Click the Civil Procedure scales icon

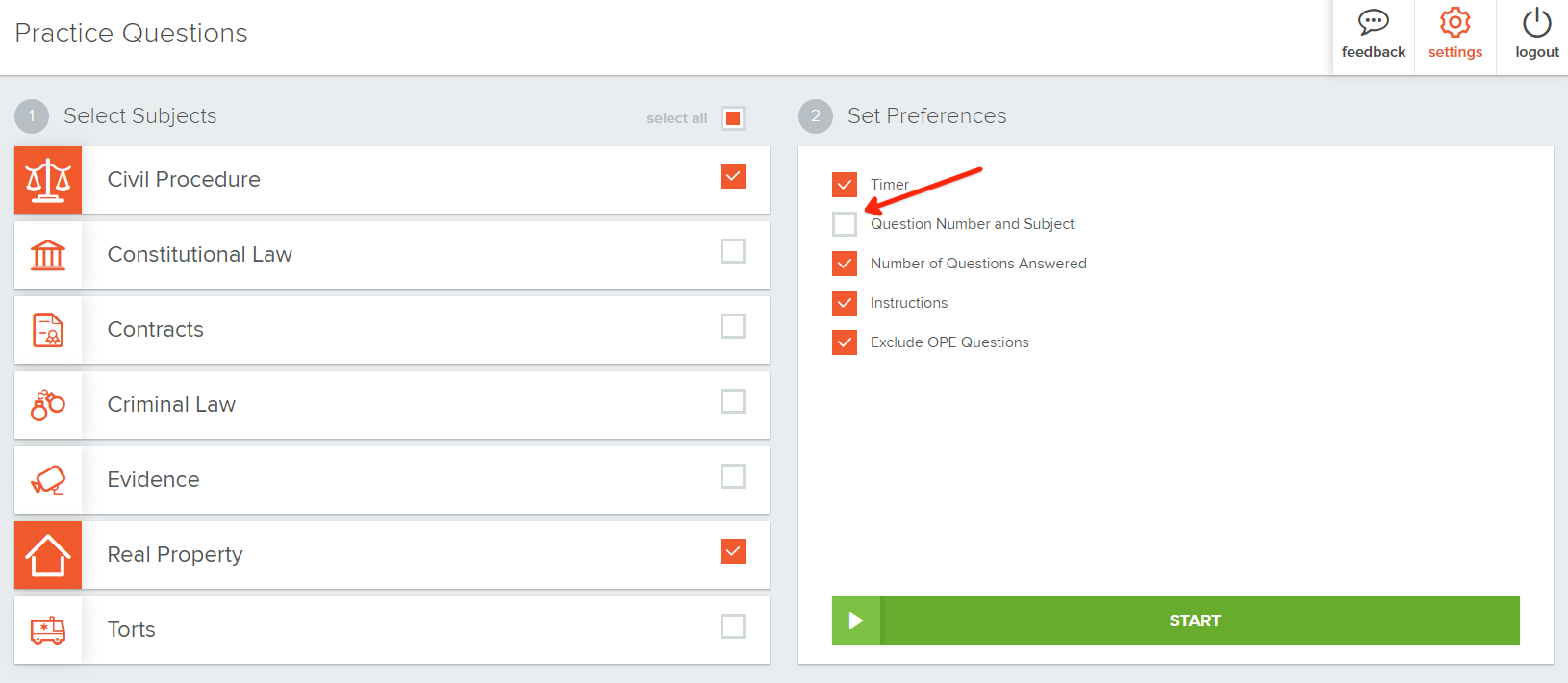click(48, 180)
